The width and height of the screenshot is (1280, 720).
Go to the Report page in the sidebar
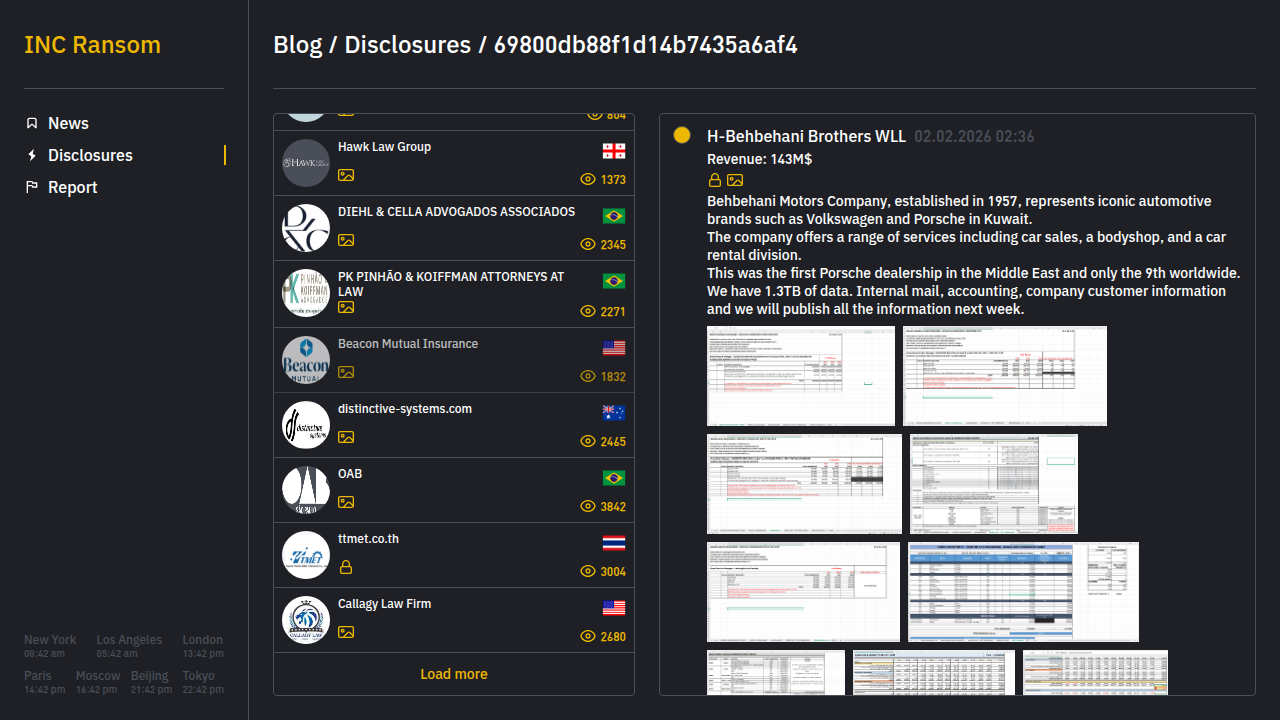72,187
